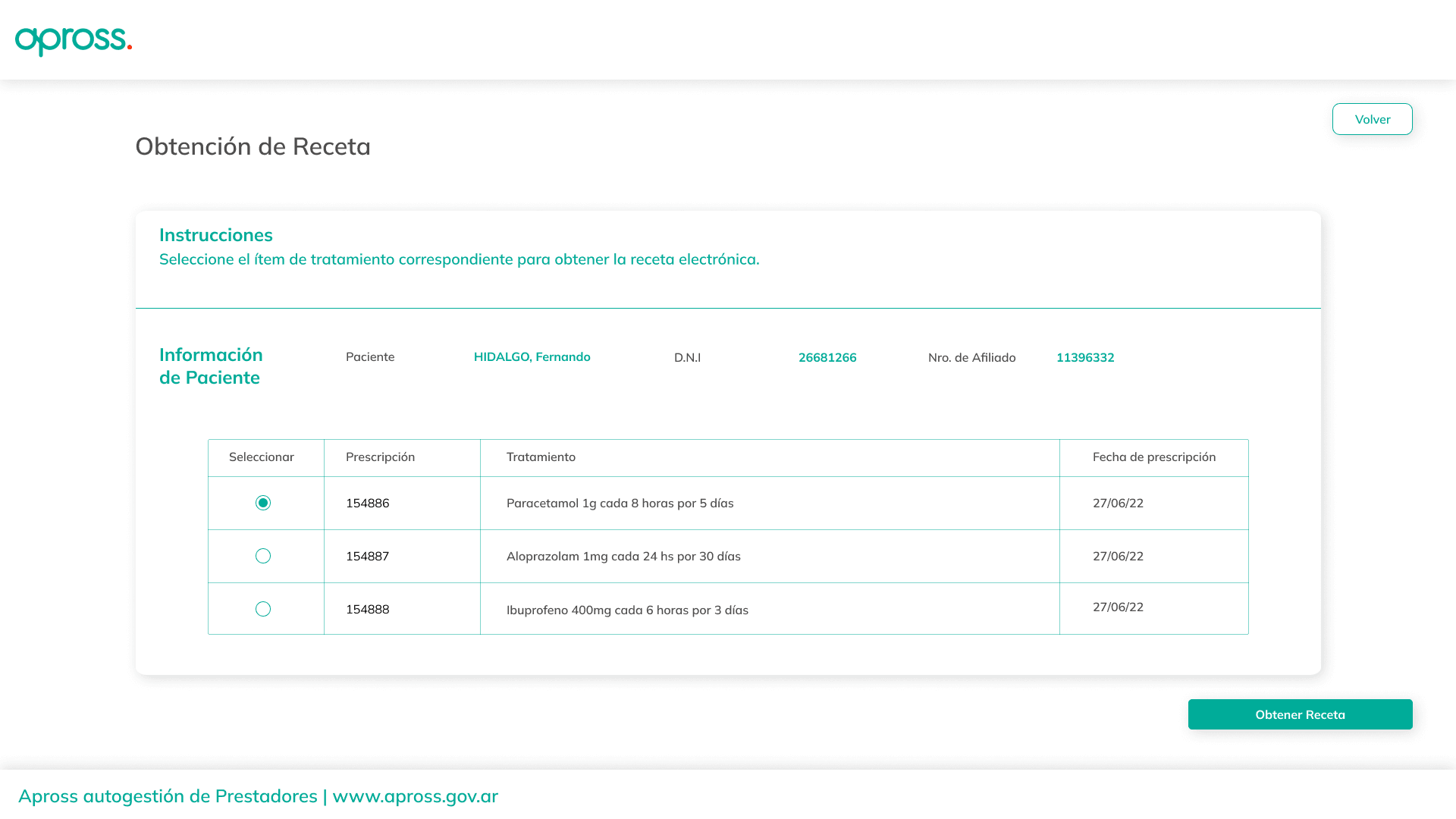
Task: Click the footer www.aprooss.gov.ar text
Action: 415,796
